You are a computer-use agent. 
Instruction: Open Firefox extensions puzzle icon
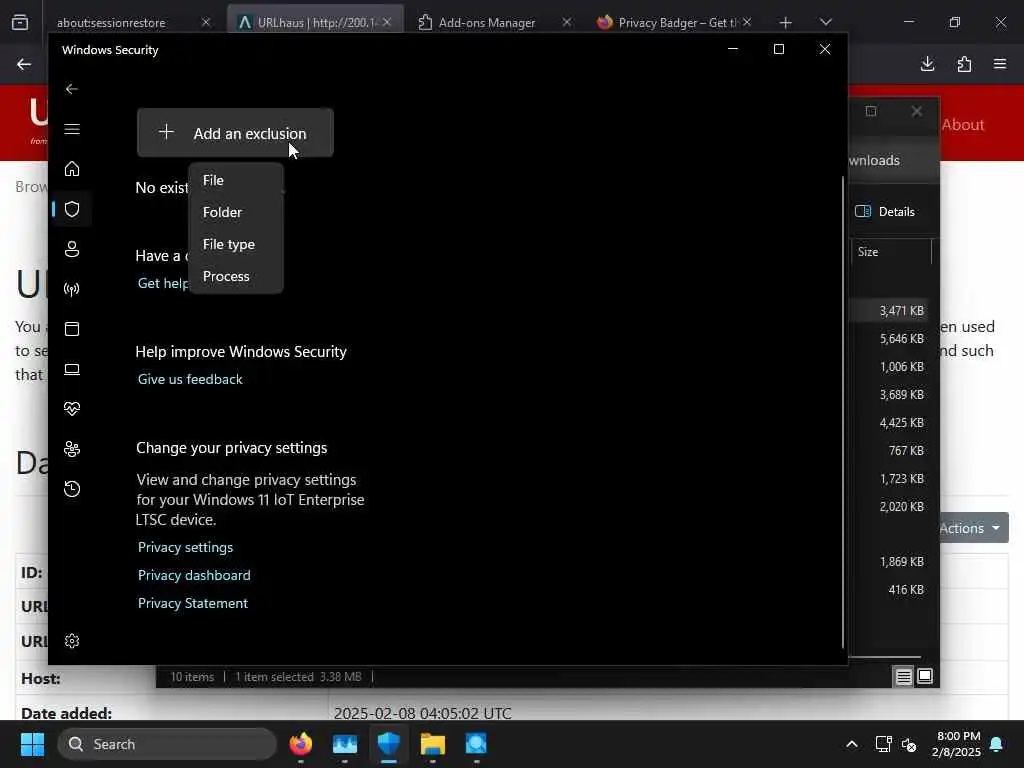tap(964, 64)
